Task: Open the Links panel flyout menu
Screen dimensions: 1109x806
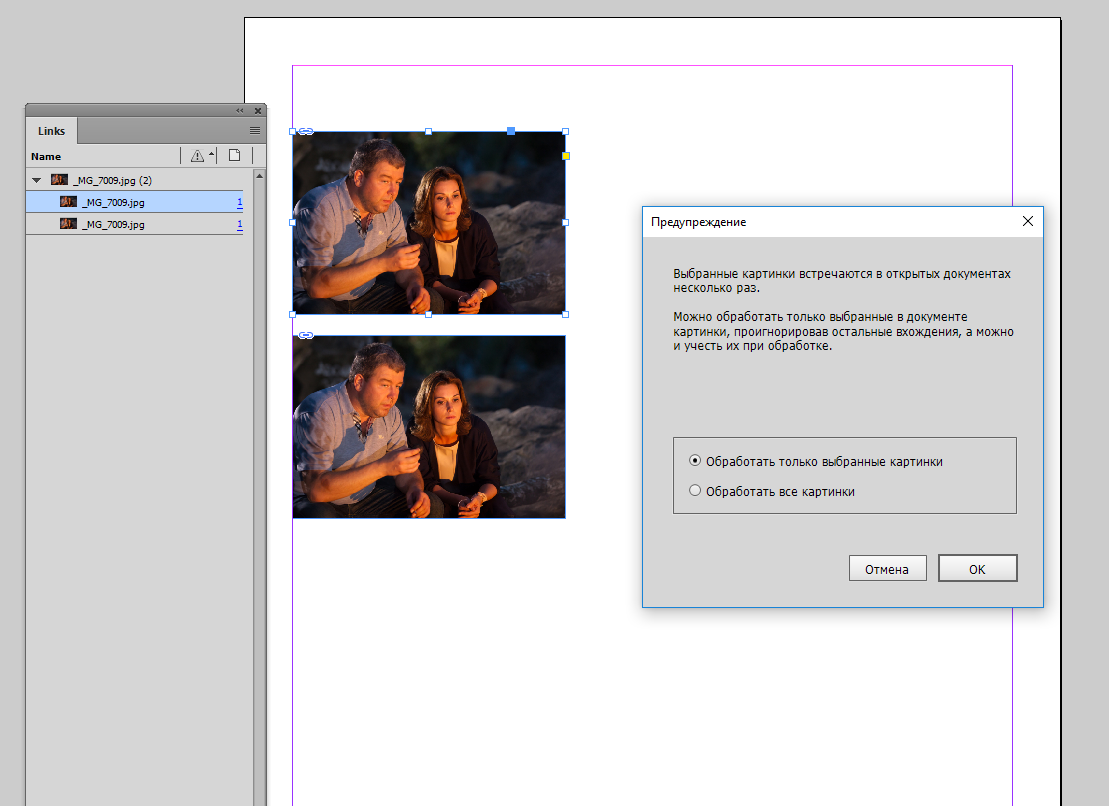Action: (x=255, y=131)
